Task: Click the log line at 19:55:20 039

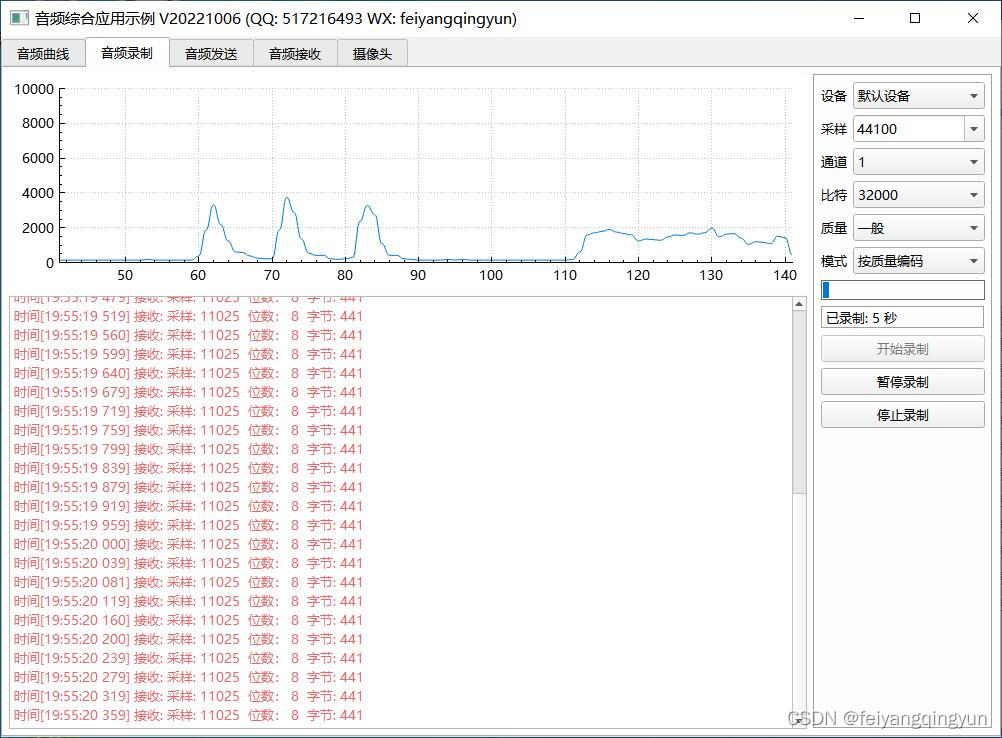Action: point(189,564)
